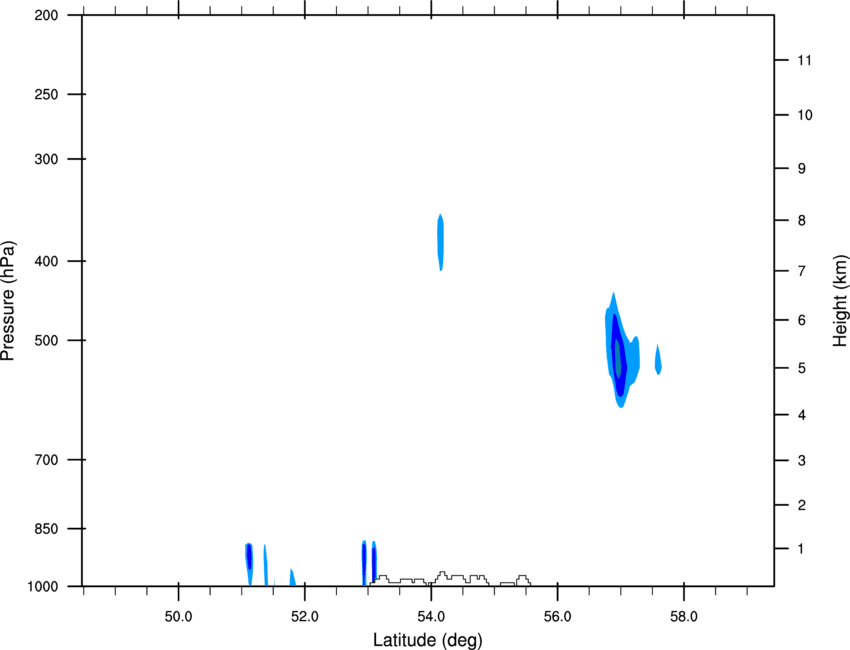Click the 'Height (km)' axis title

(x=840, y=300)
